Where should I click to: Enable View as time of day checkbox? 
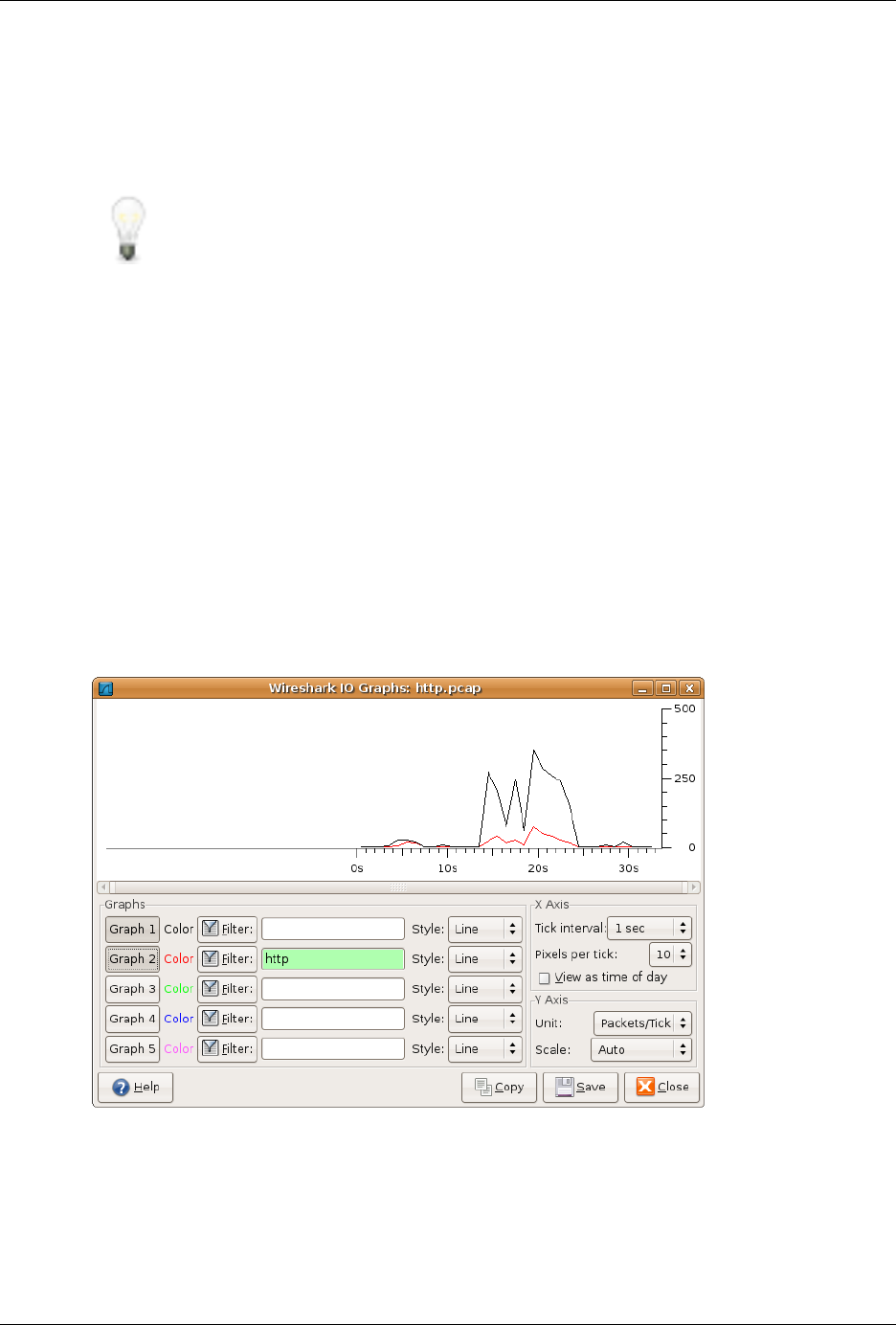pyautogui.click(x=545, y=978)
